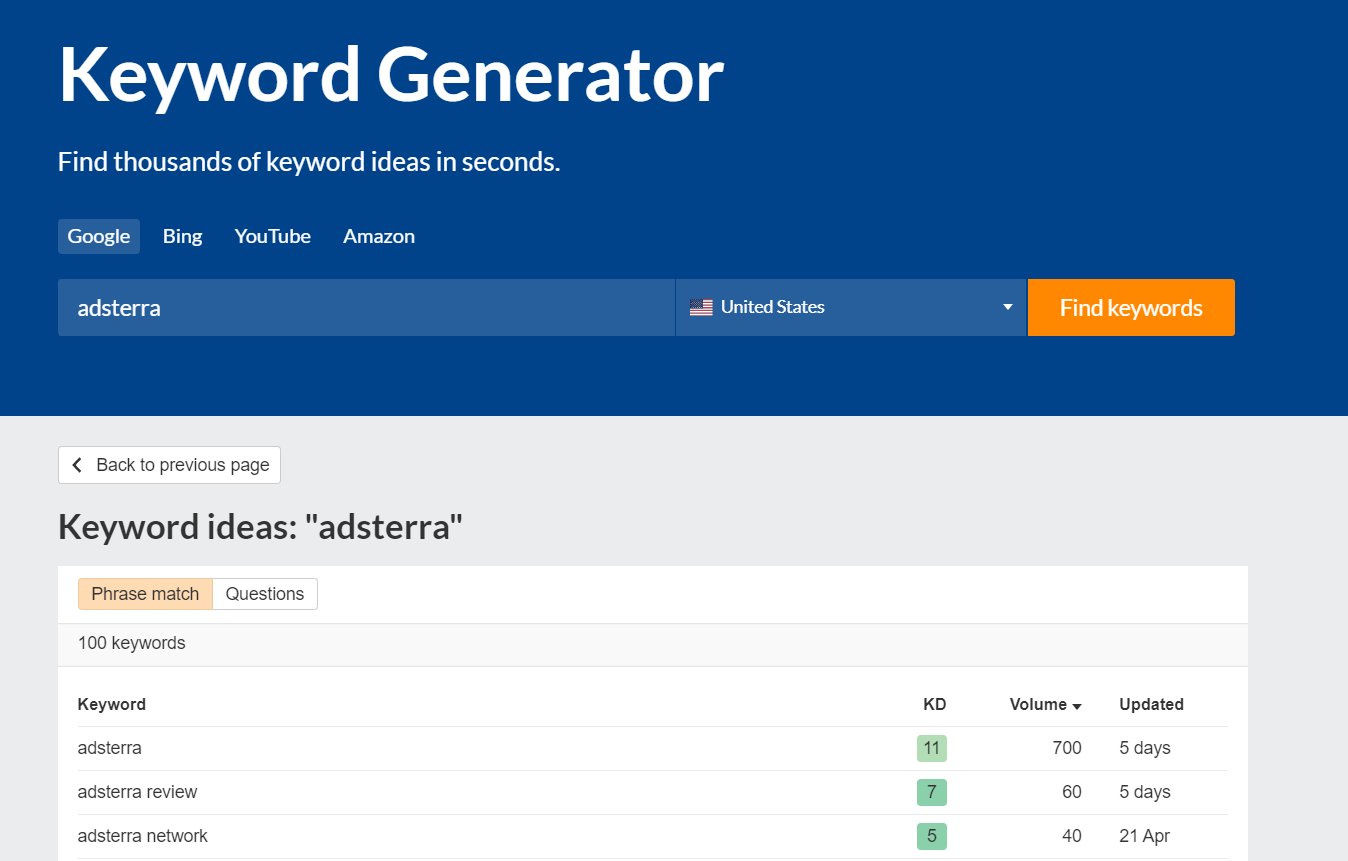Switch to the Bing tab
Screen dimensions: 1348x861
[x=183, y=236]
